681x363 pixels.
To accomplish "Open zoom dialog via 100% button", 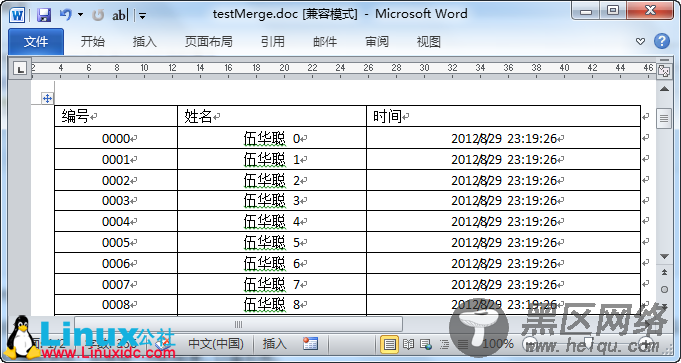I will (x=498, y=344).
